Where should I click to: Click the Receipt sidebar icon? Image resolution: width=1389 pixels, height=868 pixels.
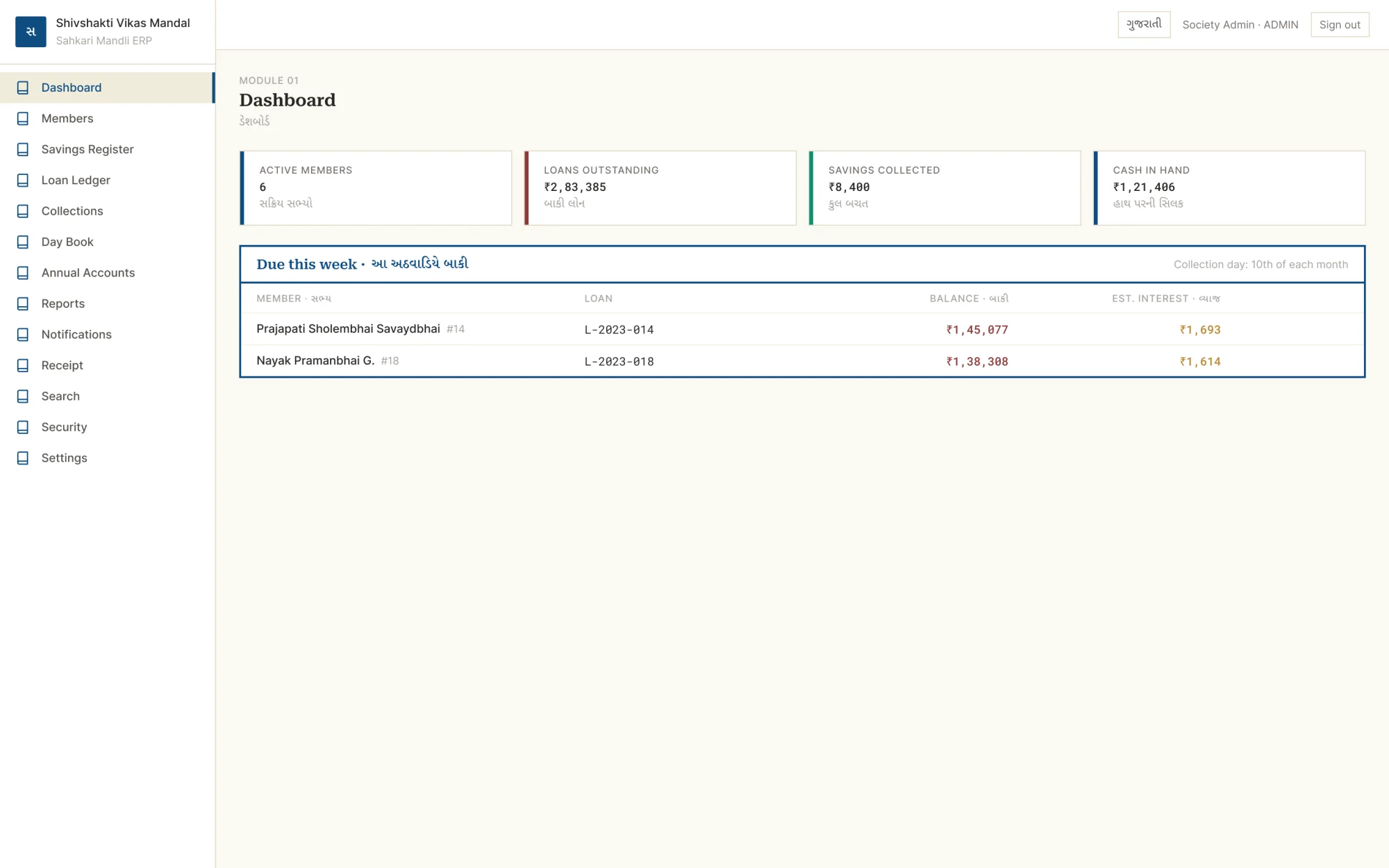tap(23, 366)
